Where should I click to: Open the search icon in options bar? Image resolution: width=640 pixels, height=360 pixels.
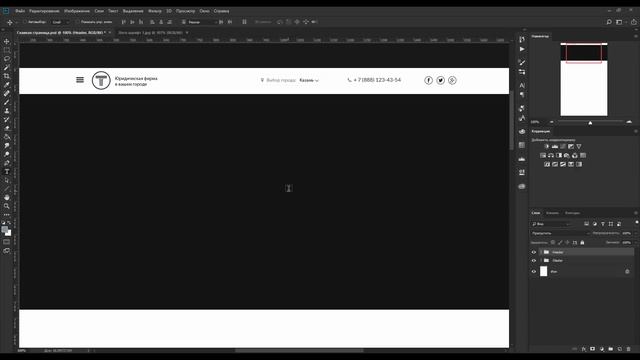click(609, 22)
